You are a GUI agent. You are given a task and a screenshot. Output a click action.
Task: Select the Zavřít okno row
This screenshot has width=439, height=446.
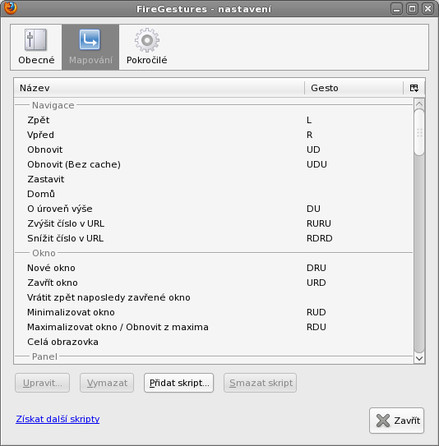[213, 283]
